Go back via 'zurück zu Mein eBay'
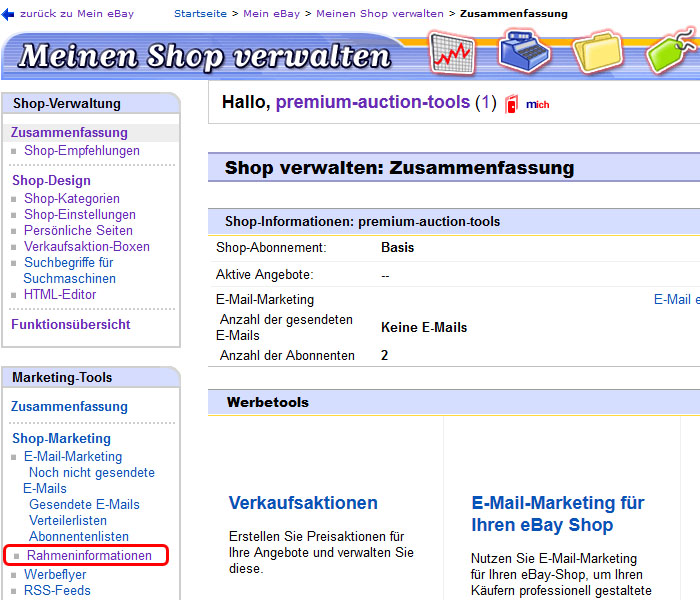The width and height of the screenshot is (700, 600). 77,14
